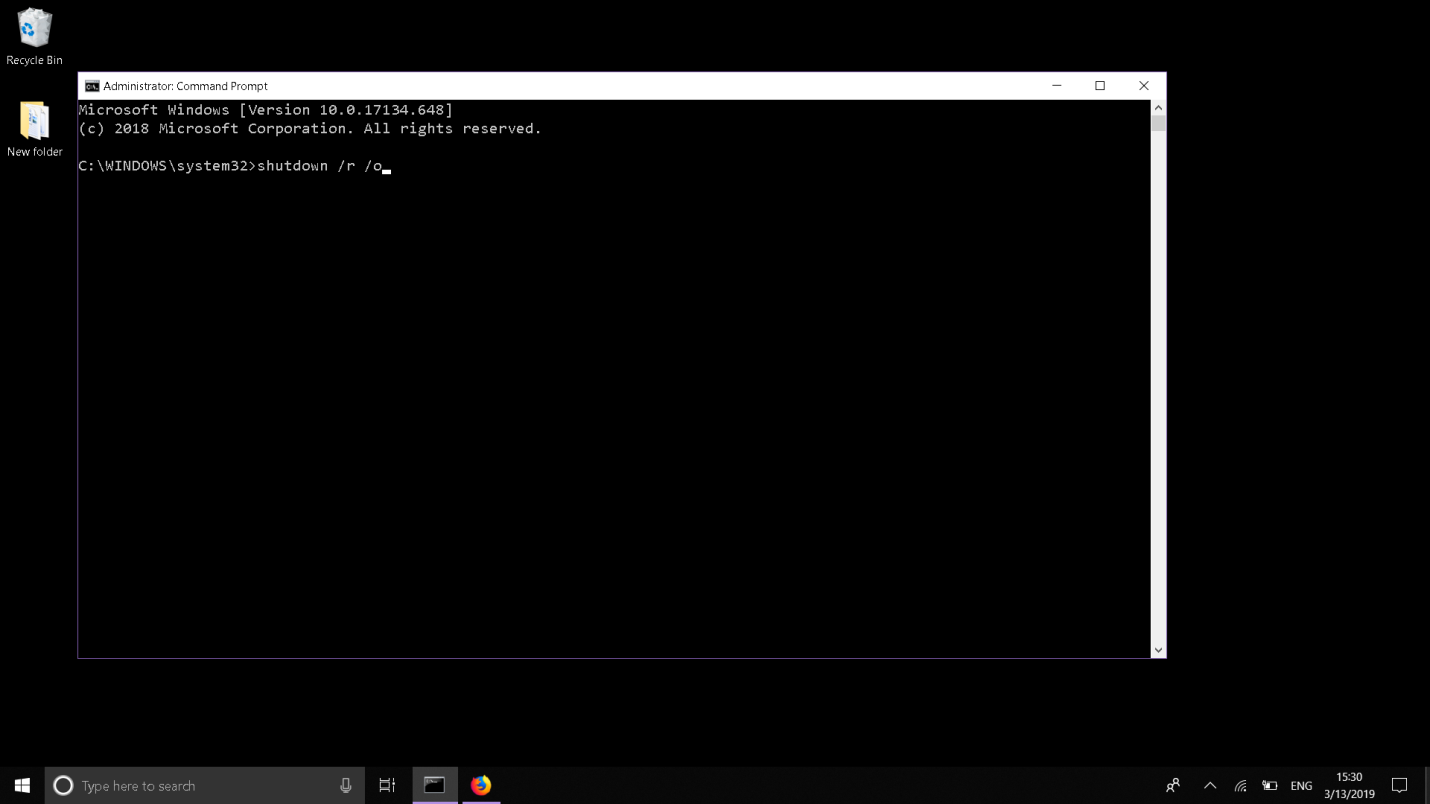Screen dimensions: 1430x804
Task: Activate the search microphone icon
Action: point(345,786)
